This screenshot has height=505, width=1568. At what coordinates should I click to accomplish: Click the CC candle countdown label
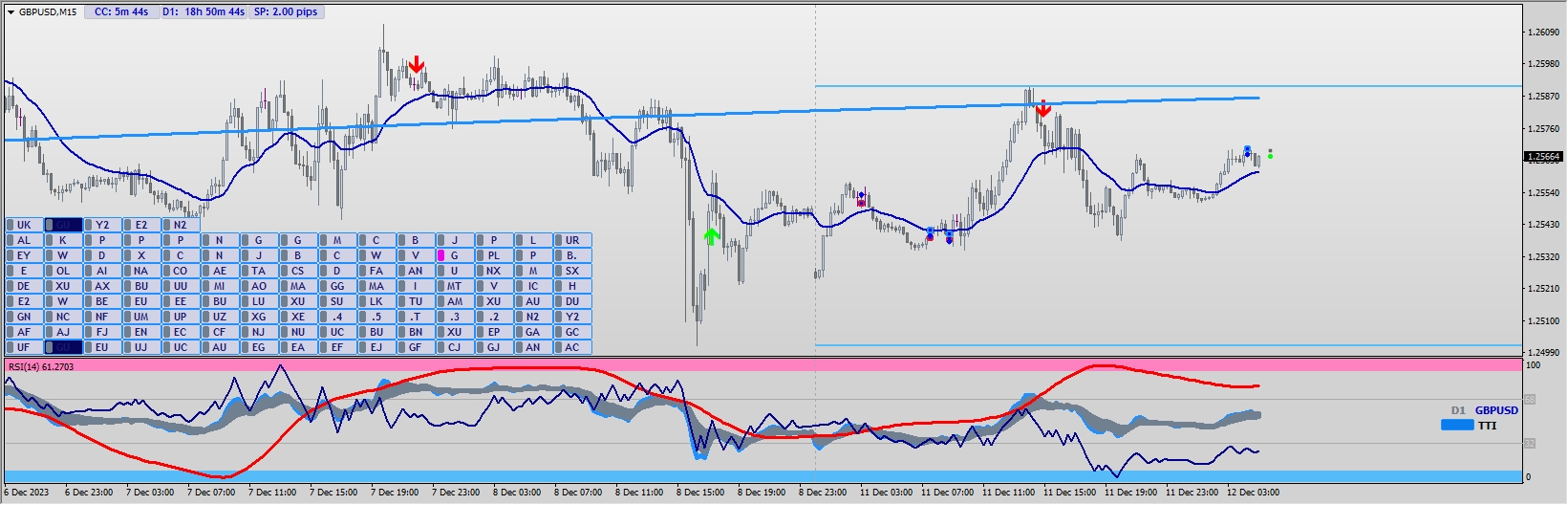click(x=120, y=12)
